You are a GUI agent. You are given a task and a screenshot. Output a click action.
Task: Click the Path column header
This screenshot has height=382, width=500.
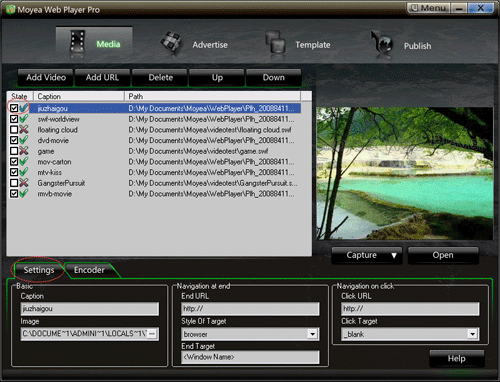[x=213, y=96]
